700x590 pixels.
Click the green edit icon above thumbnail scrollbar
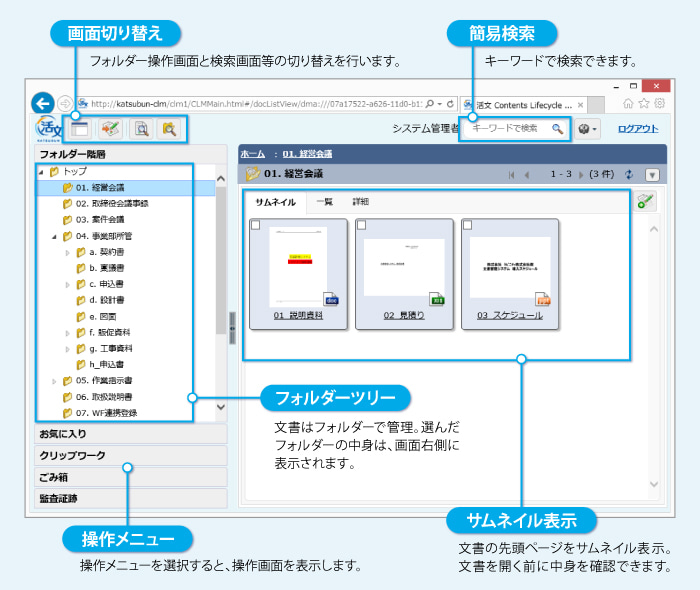(645, 201)
